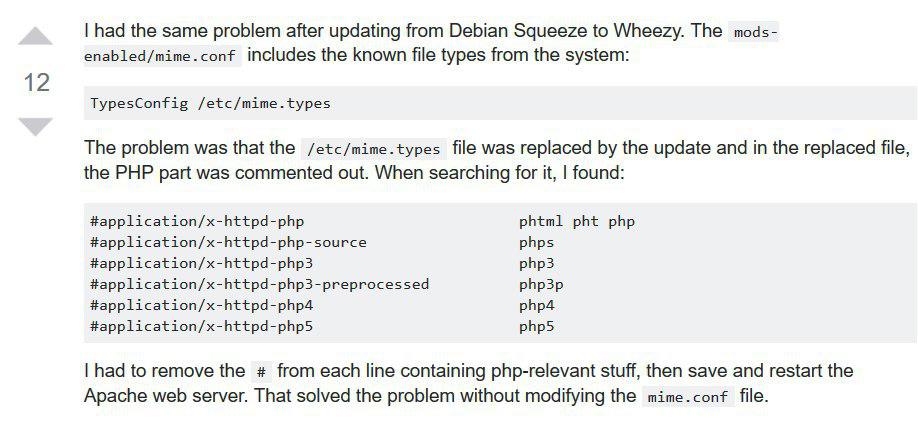
Task: Click the #application/x-httpd-php-source line
Action: tap(228, 242)
